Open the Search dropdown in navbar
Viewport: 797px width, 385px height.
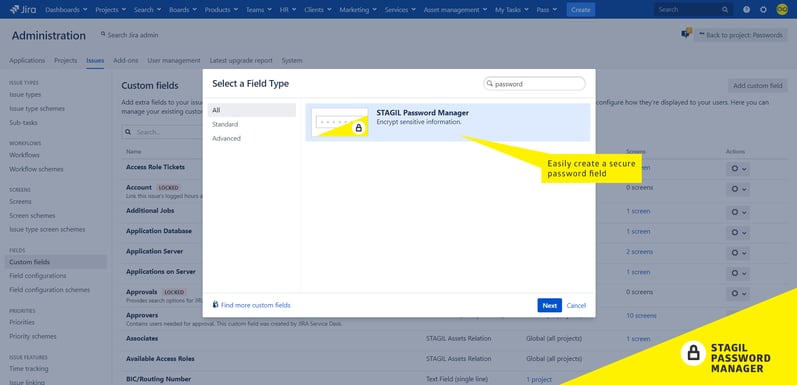pos(147,10)
